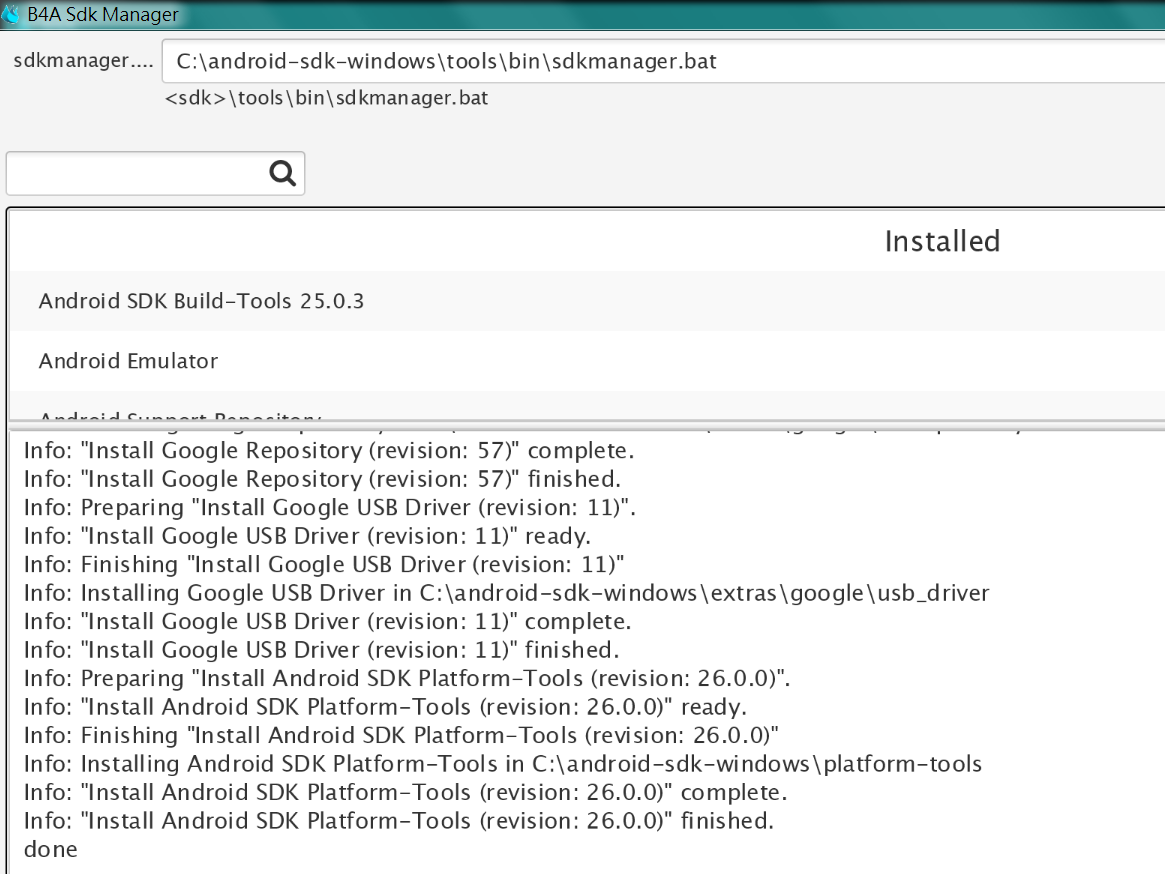Click the Installed section header

click(942, 241)
